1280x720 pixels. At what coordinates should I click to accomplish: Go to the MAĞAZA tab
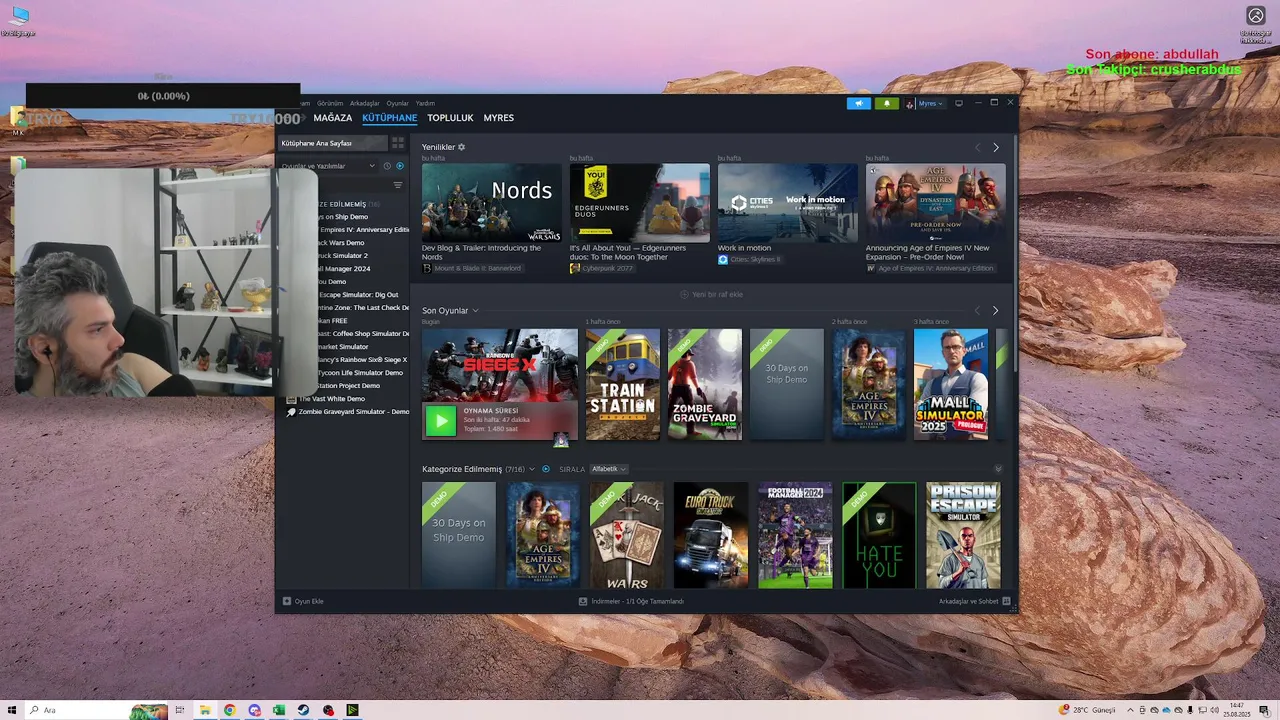click(x=333, y=118)
